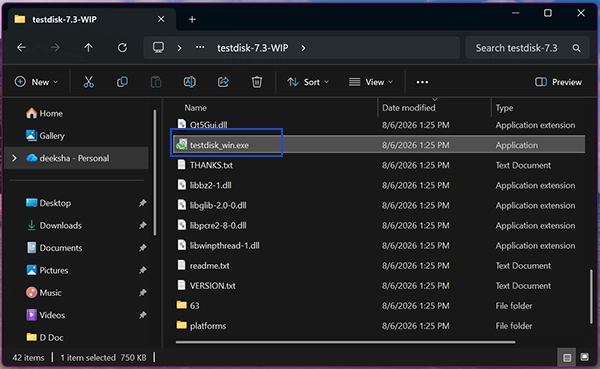The height and width of the screenshot is (369, 600).
Task: Select the platforms folder
Action: (208, 326)
